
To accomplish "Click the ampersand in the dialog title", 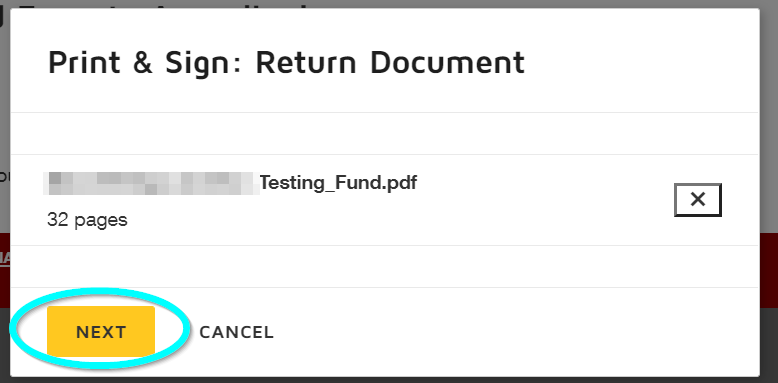I will (x=143, y=63).
